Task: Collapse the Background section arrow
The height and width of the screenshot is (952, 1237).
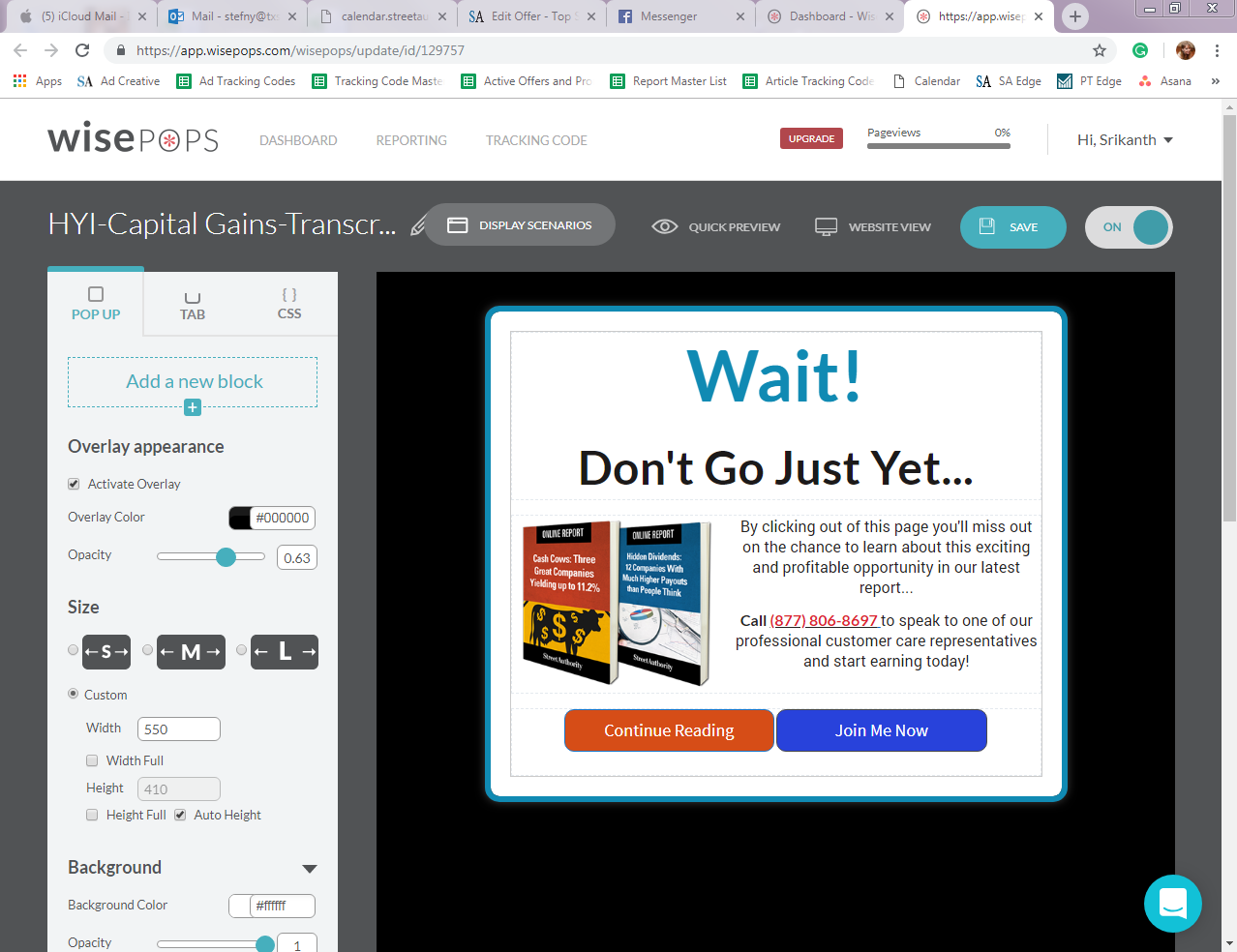Action: [x=310, y=869]
